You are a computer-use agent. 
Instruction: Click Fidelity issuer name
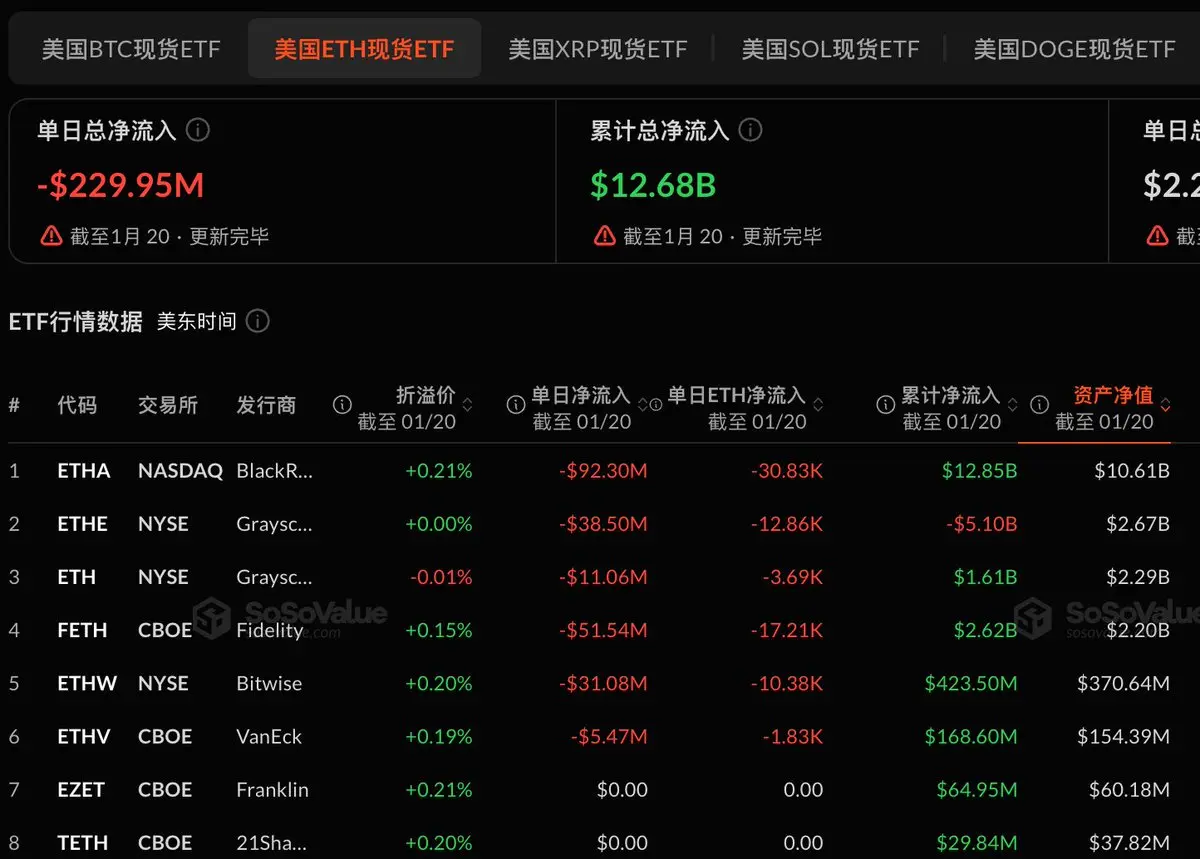pyautogui.click(x=270, y=630)
